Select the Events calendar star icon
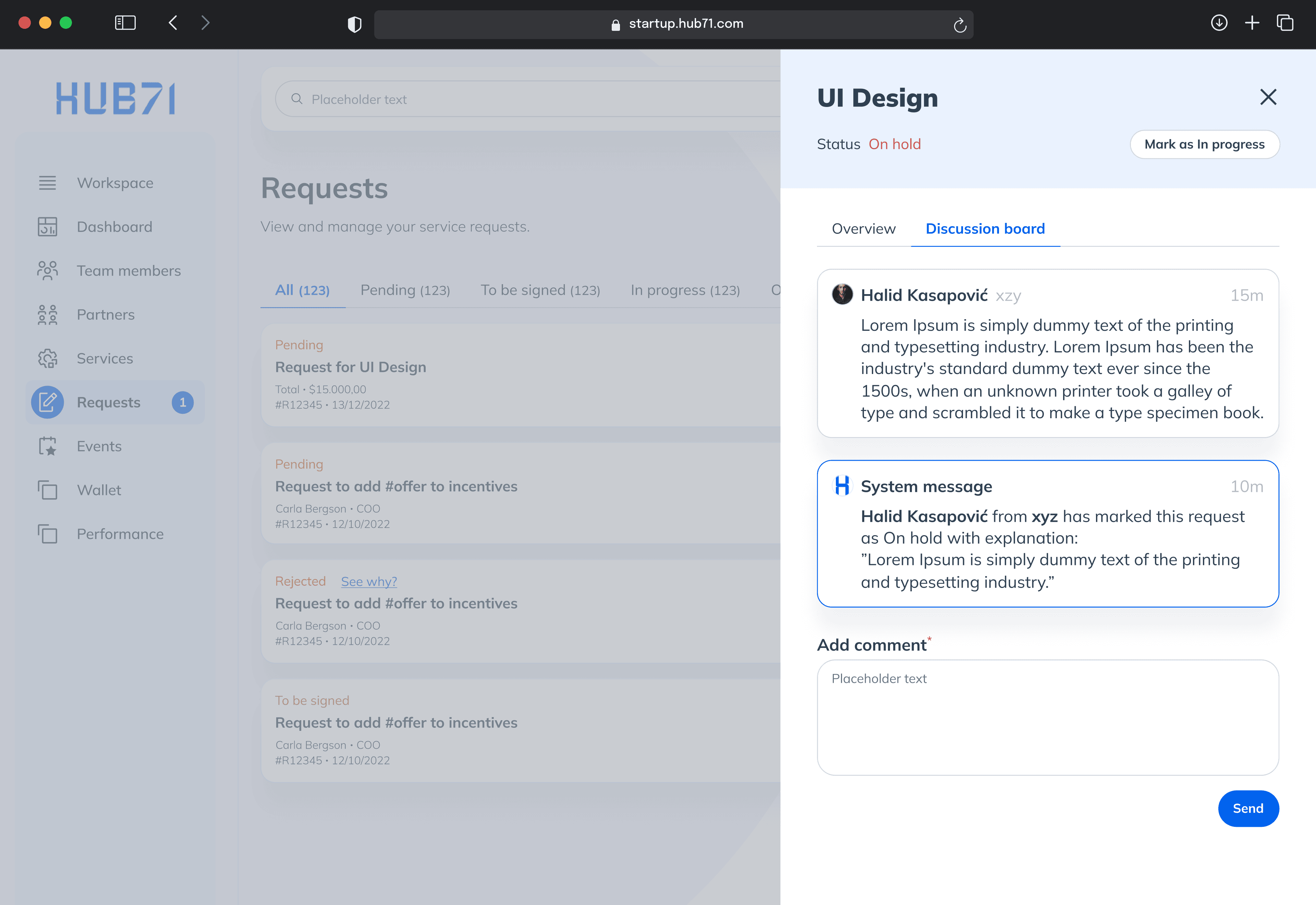Image resolution: width=1316 pixels, height=905 pixels. tap(48, 446)
